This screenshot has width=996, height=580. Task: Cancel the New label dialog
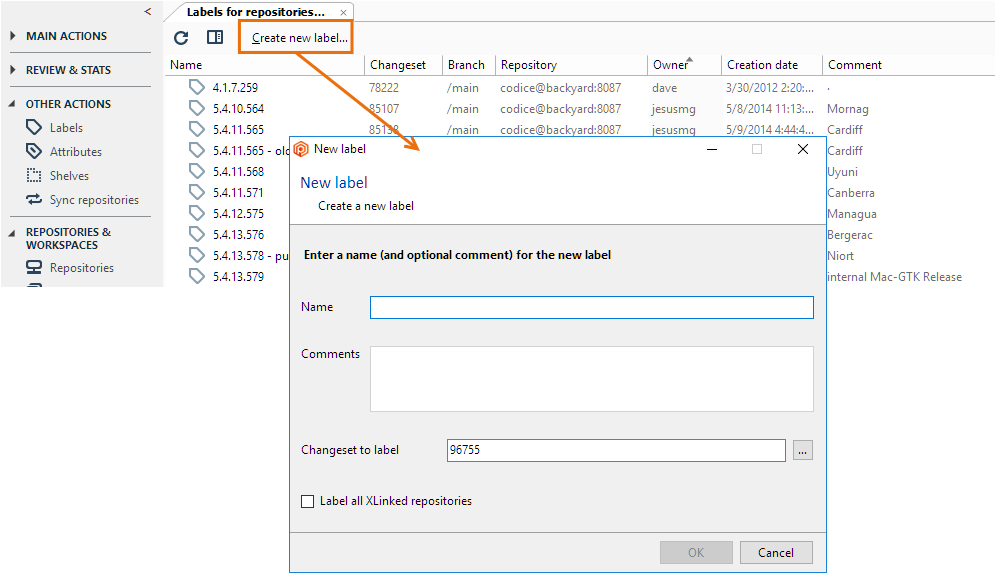[776, 553]
